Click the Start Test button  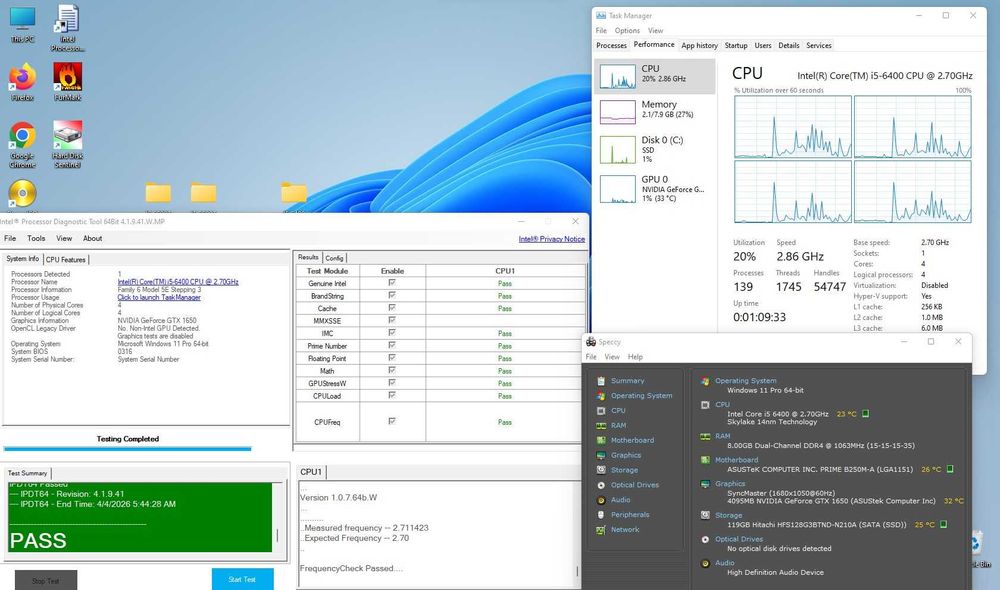pyautogui.click(x=242, y=579)
